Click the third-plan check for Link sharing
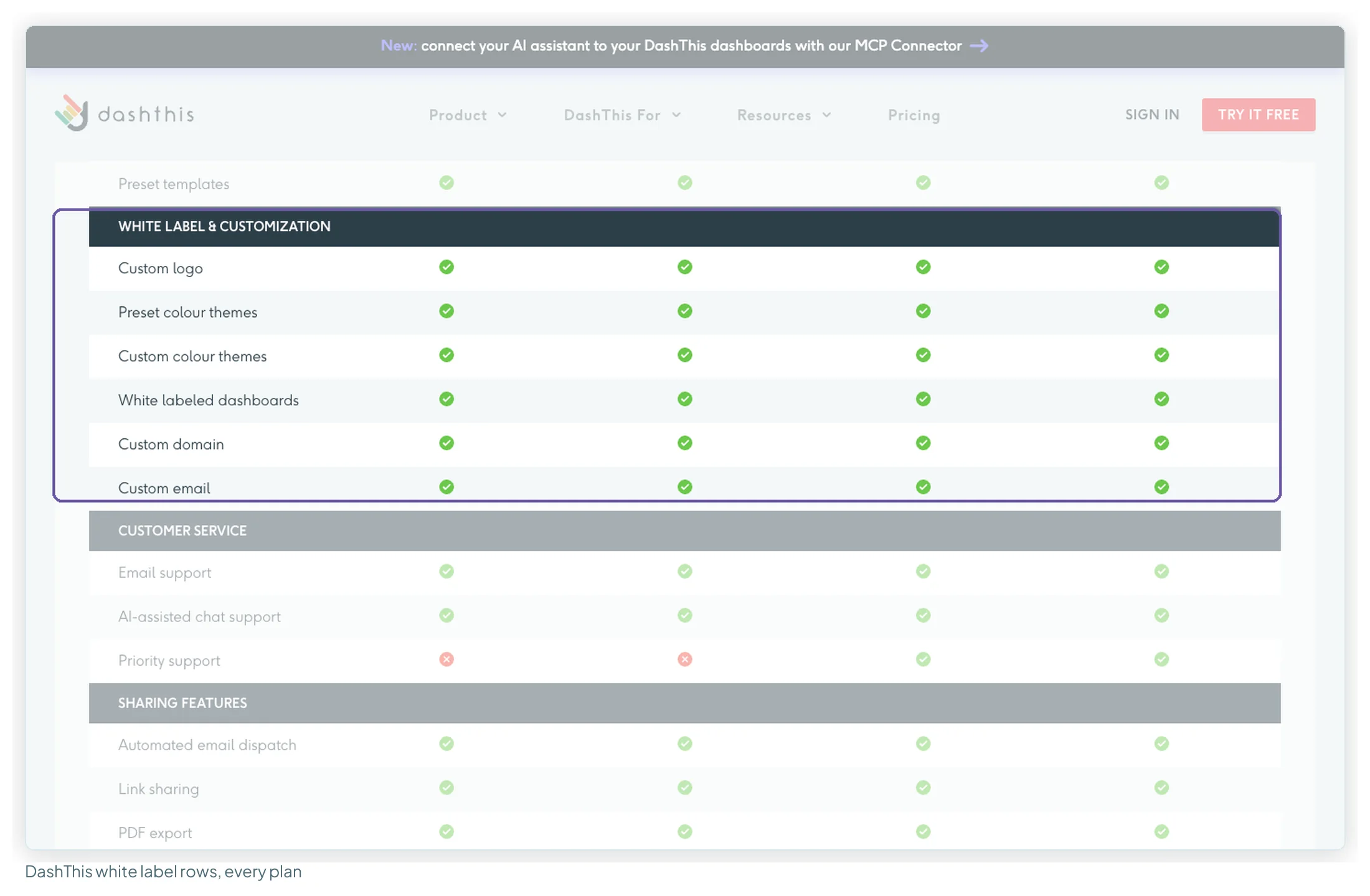Viewport: 1370px width, 896px height. (924, 788)
